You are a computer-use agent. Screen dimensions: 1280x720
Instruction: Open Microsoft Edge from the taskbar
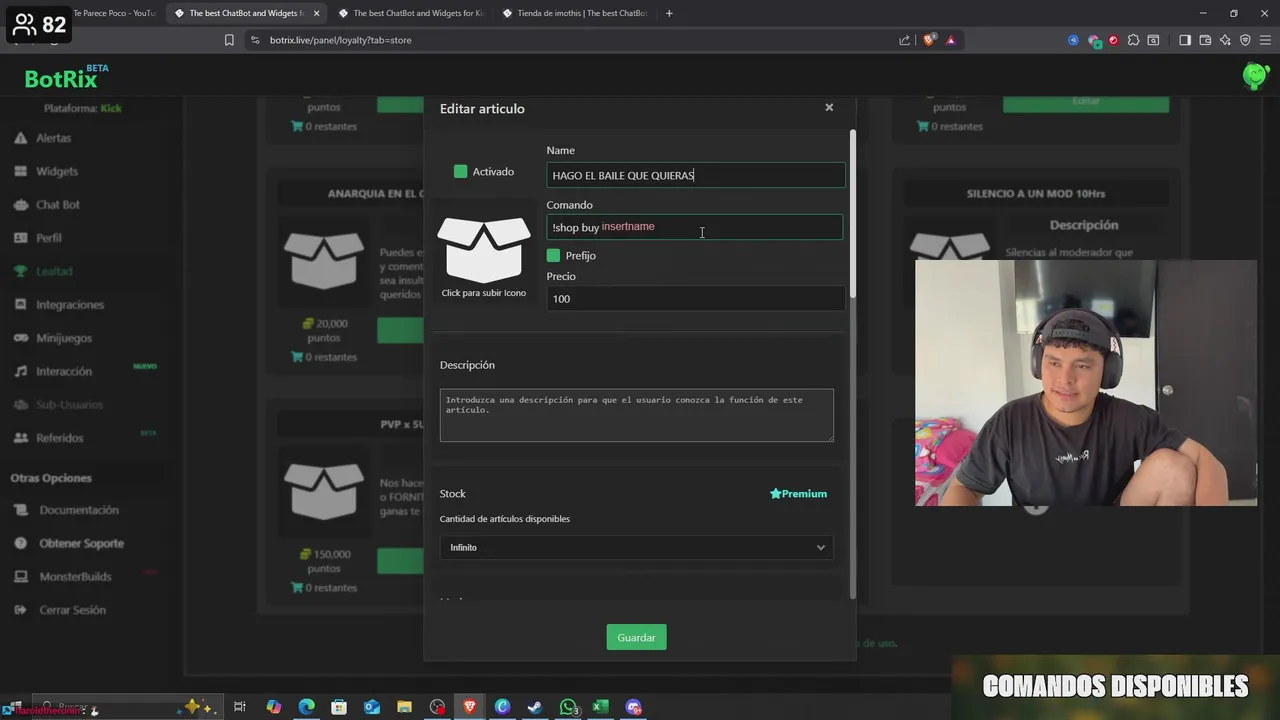click(x=307, y=707)
